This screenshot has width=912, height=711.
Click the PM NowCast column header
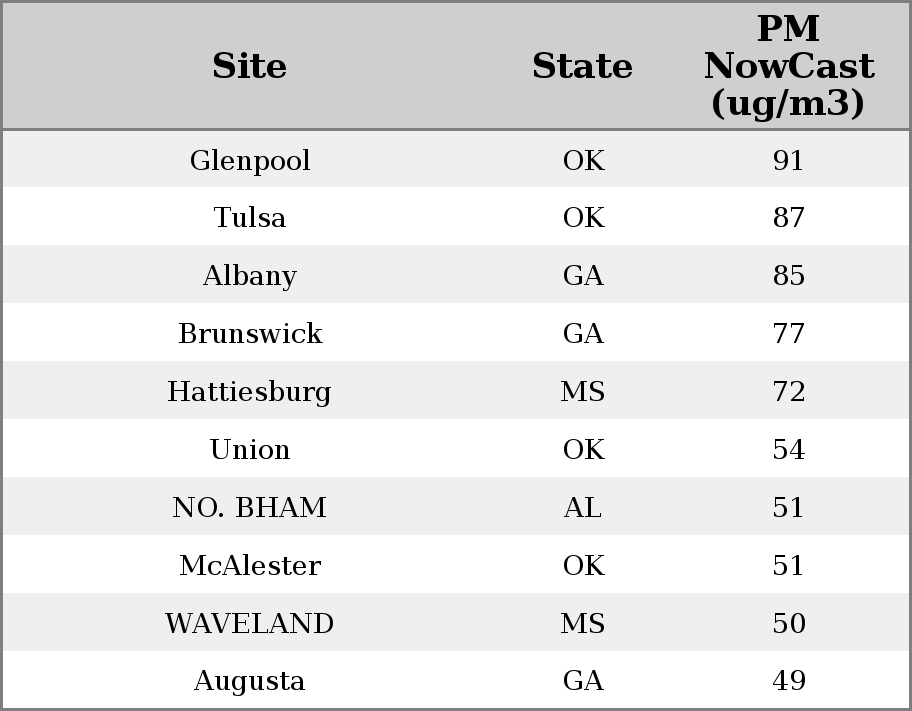(x=788, y=67)
